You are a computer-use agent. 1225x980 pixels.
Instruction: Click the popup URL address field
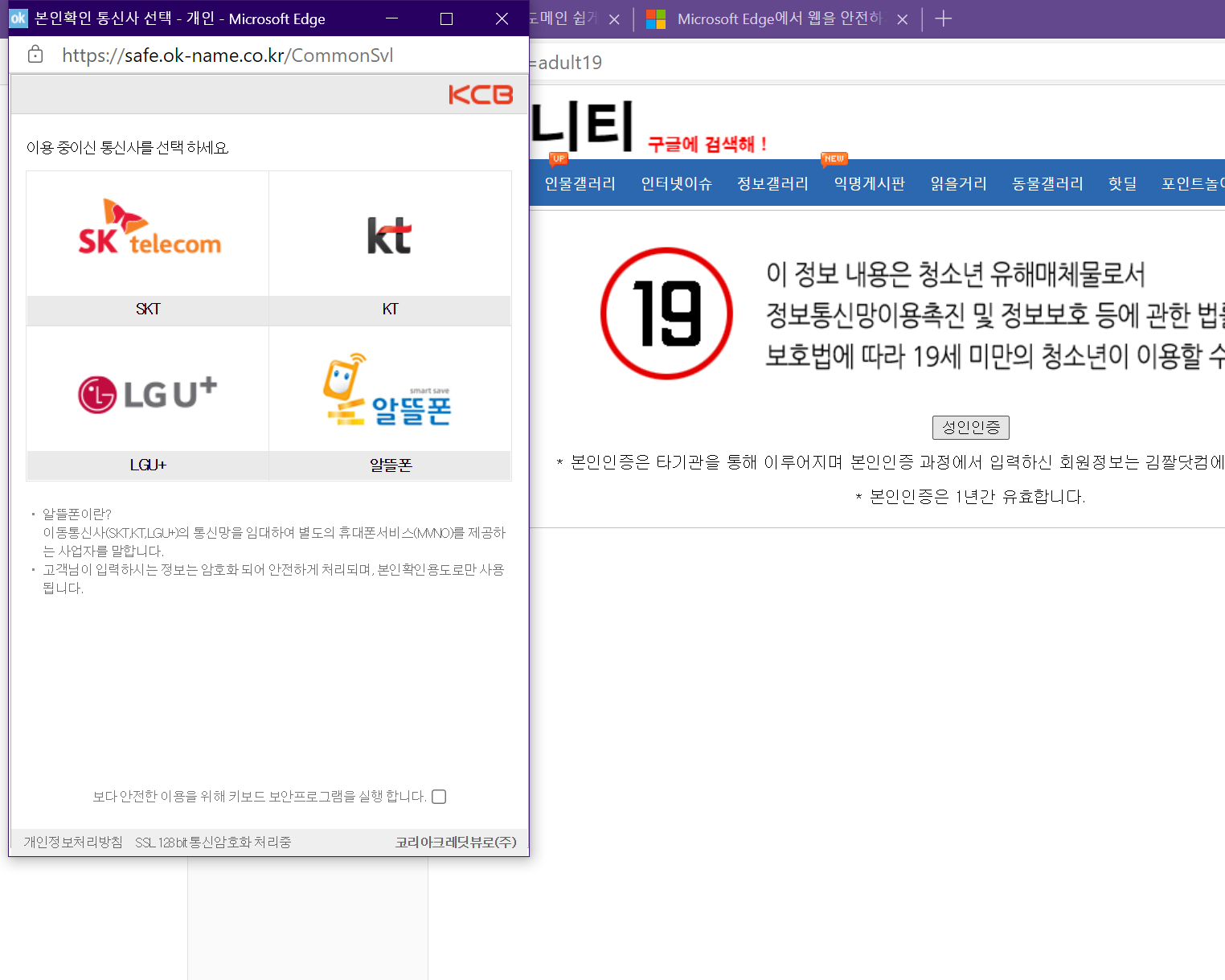[227, 55]
